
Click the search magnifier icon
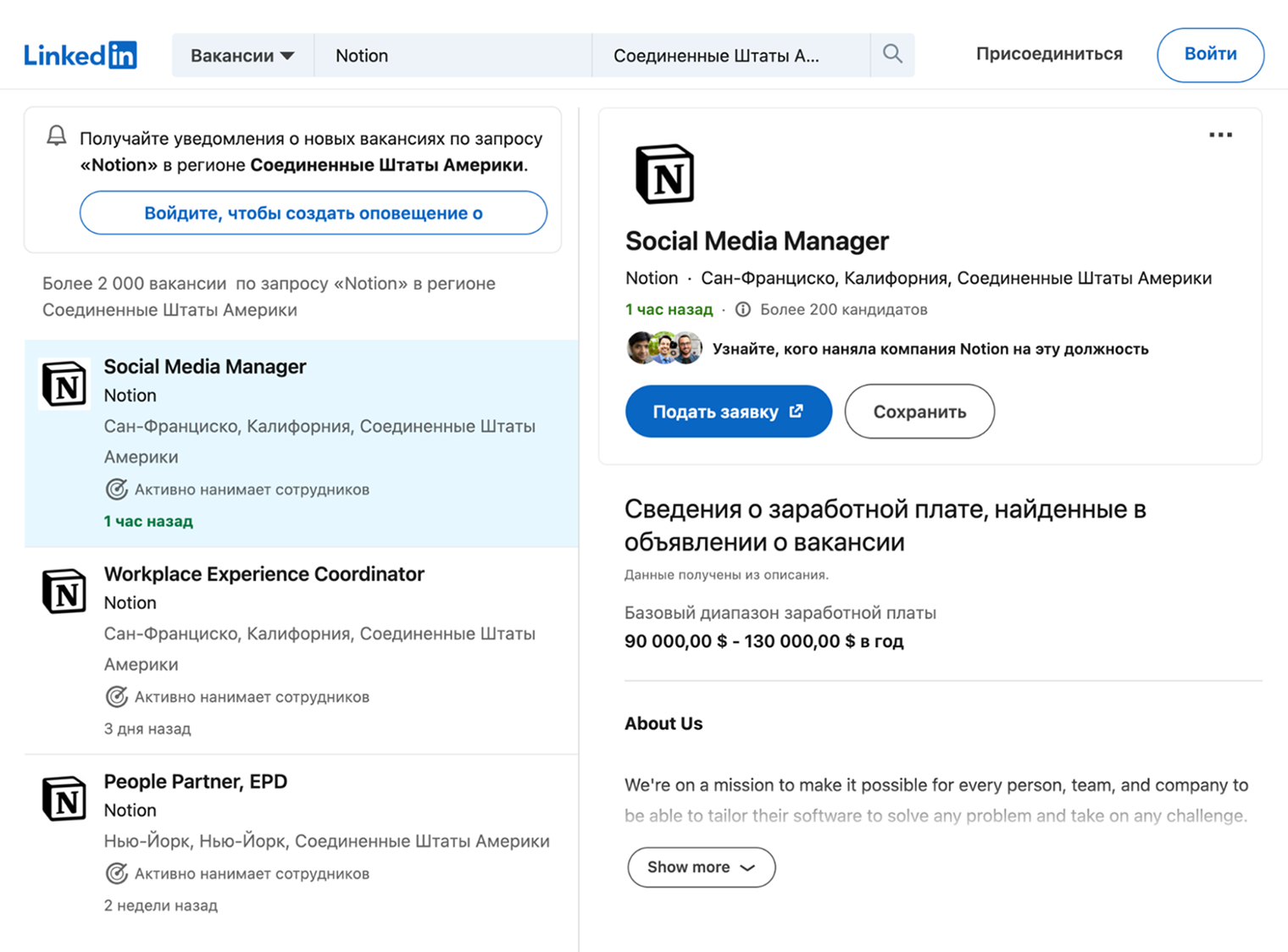coord(892,54)
